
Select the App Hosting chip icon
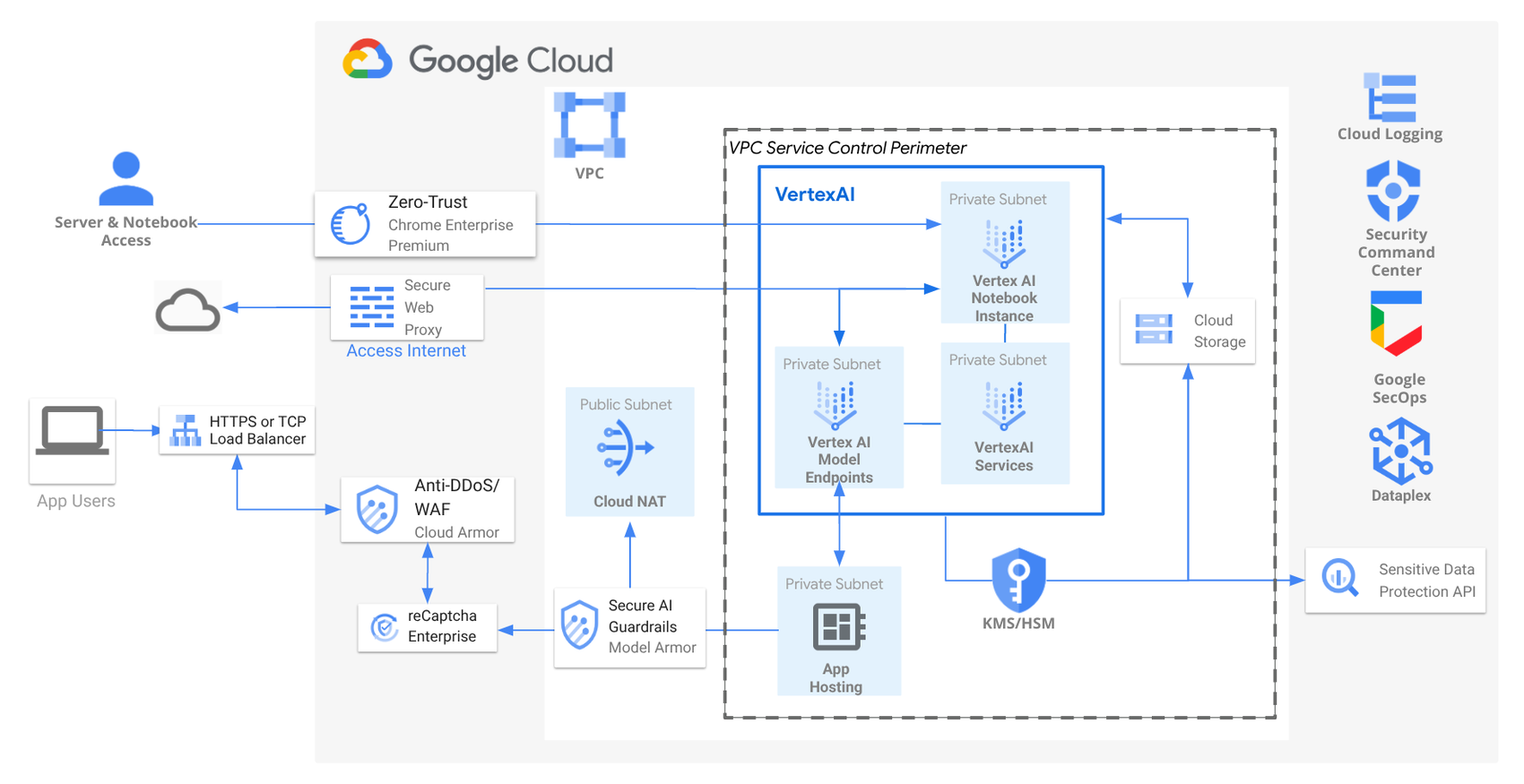[x=838, y=626]
